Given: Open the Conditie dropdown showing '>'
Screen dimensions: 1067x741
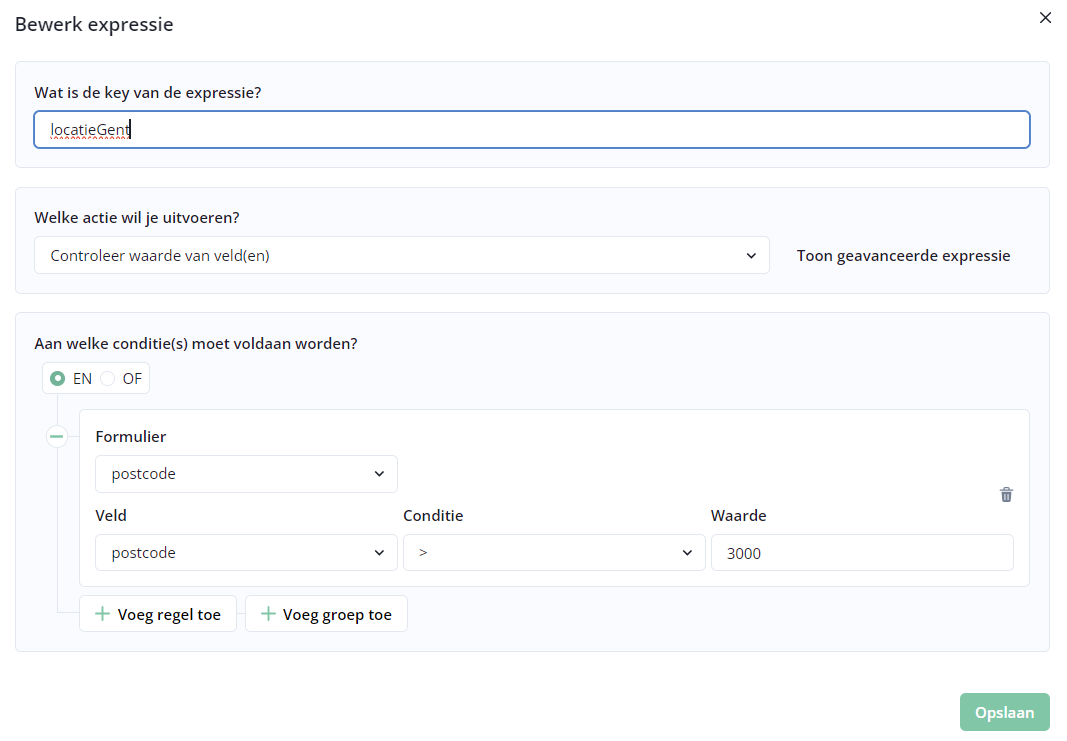Looking at the screenshot, I should click(x=553, y=553).
